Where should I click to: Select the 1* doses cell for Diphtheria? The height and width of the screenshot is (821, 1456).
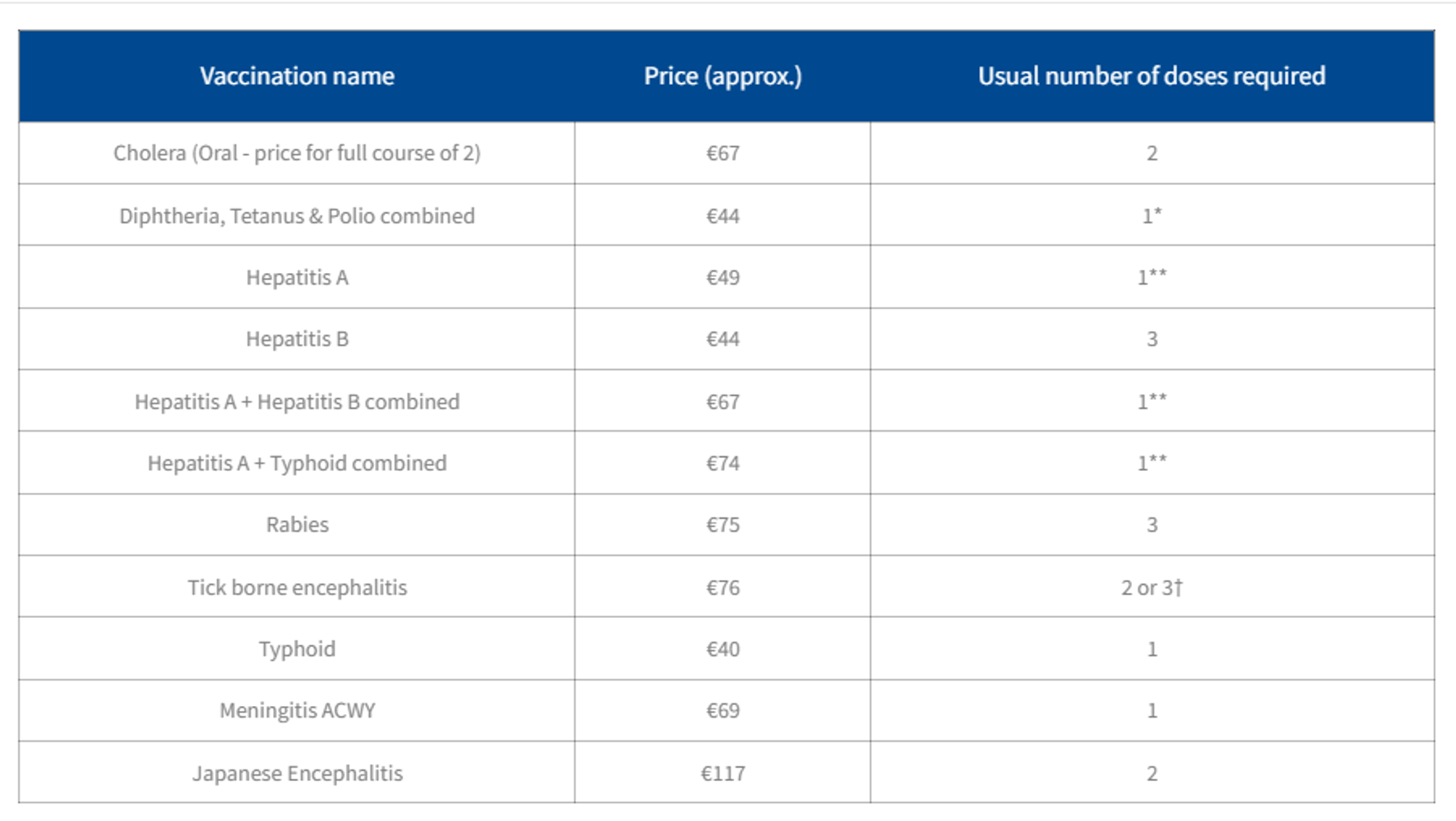pyautogui.click(x=1152, y=215)
